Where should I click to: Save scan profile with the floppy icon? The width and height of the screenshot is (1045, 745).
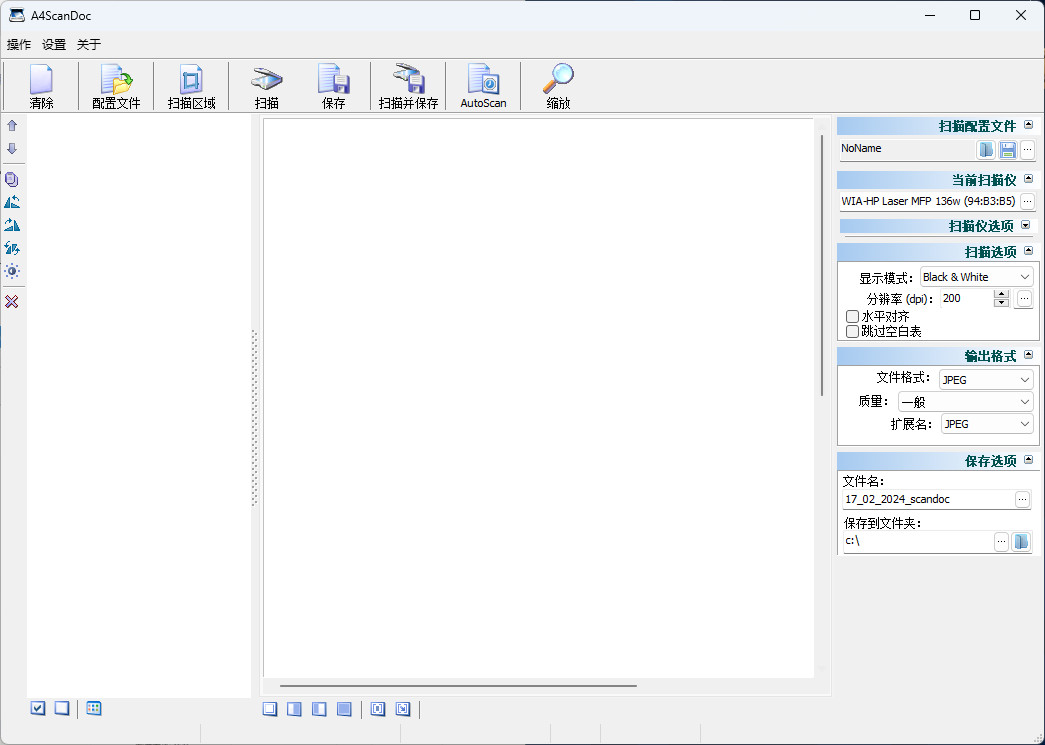(1008, 149)
